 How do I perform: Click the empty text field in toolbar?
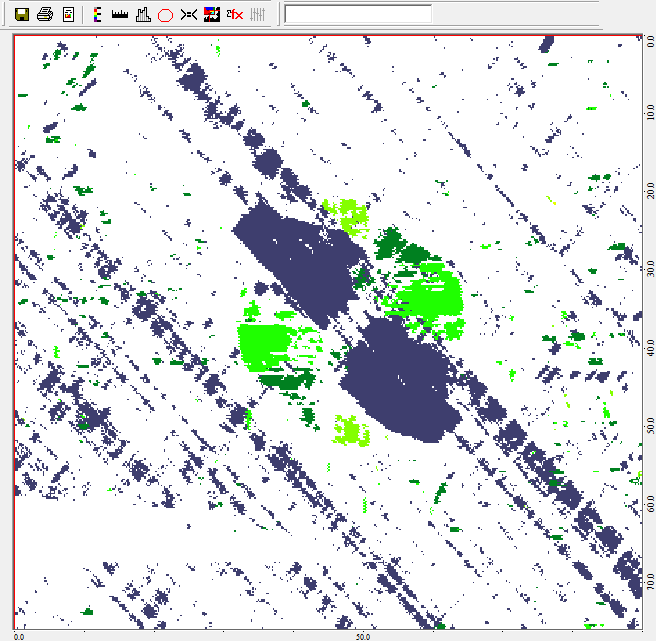358,14
